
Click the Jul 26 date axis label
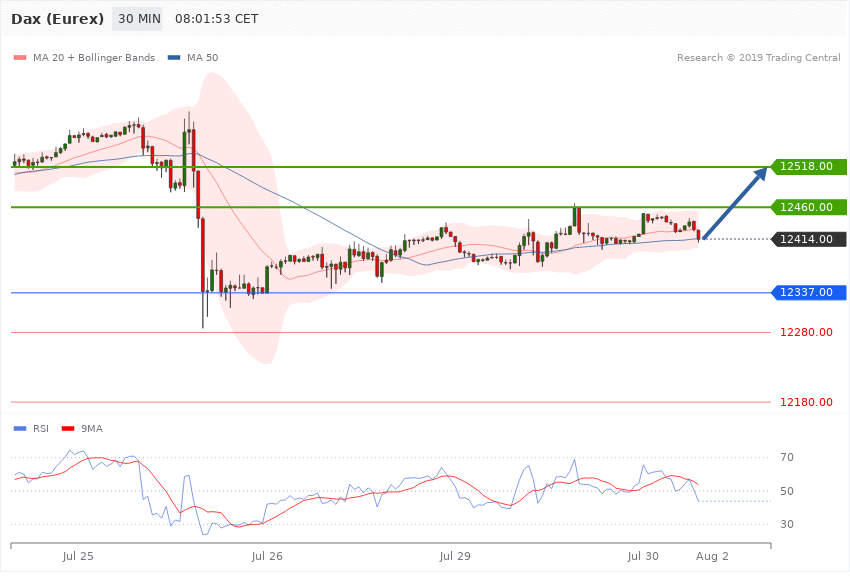267,556
